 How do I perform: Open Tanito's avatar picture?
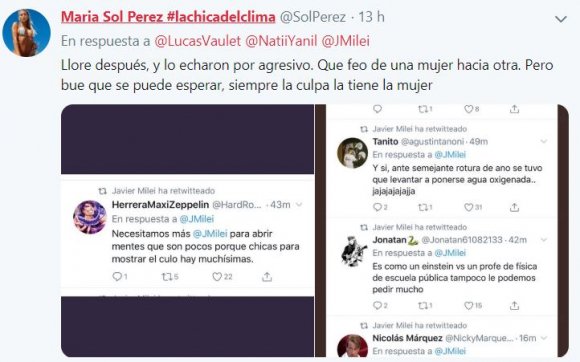(x=353, y=153)
